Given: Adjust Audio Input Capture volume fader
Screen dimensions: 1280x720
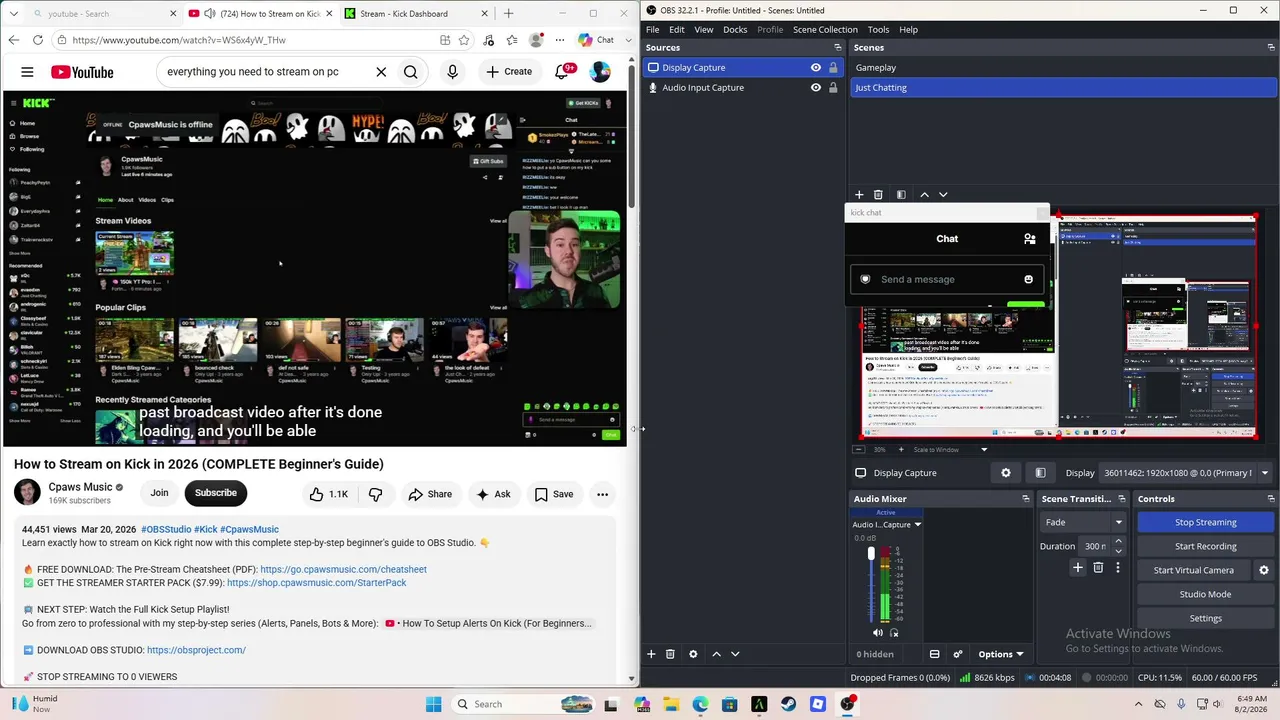Looking at the screenshot, I should pyautogui.click(x=871, y=553).
